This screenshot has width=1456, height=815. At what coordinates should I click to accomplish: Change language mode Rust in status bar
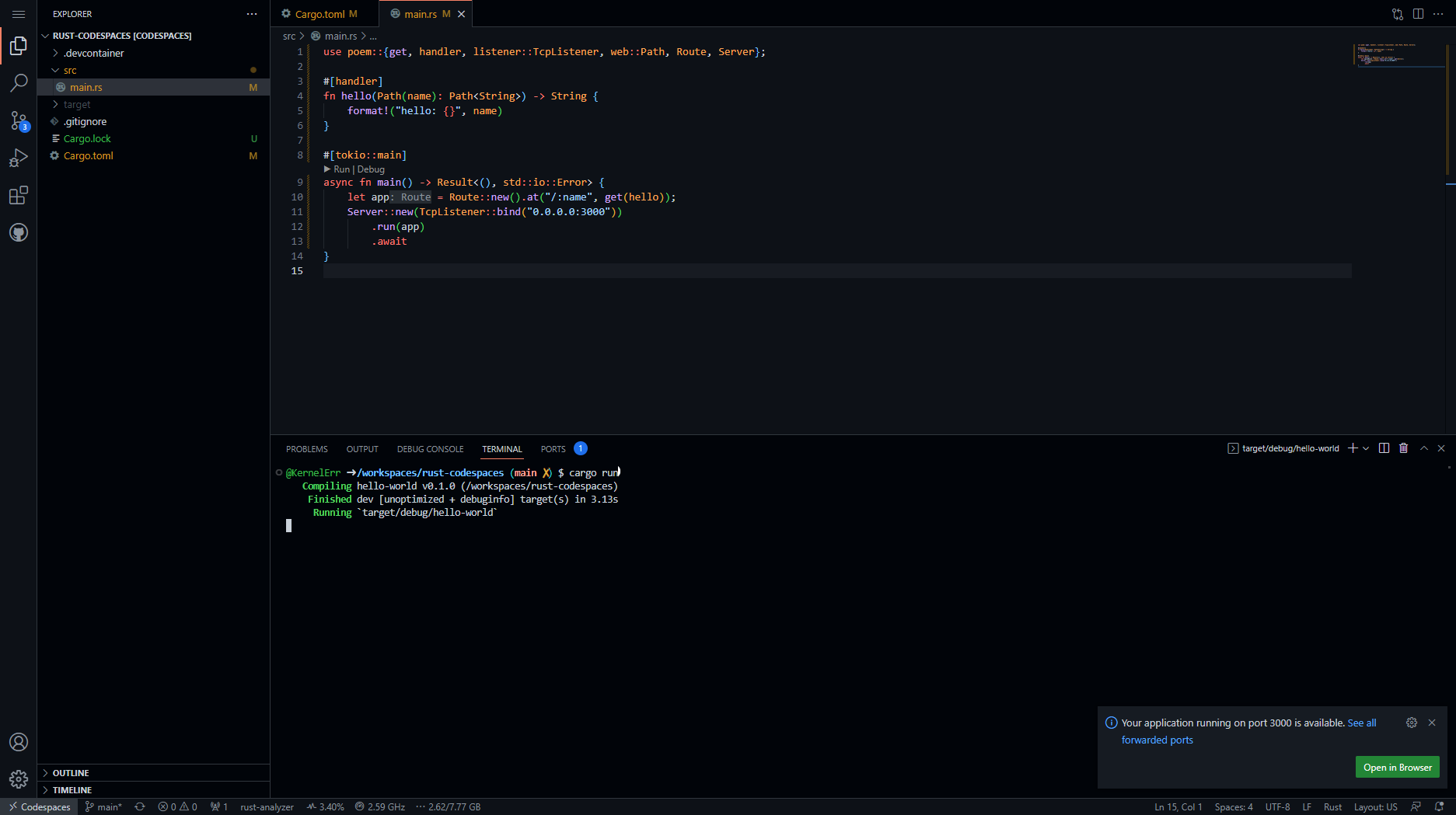coord(1332,806)
